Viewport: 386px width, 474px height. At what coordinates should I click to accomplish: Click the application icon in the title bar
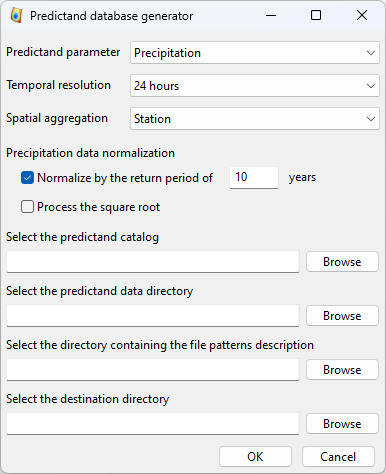coord(16,15)
